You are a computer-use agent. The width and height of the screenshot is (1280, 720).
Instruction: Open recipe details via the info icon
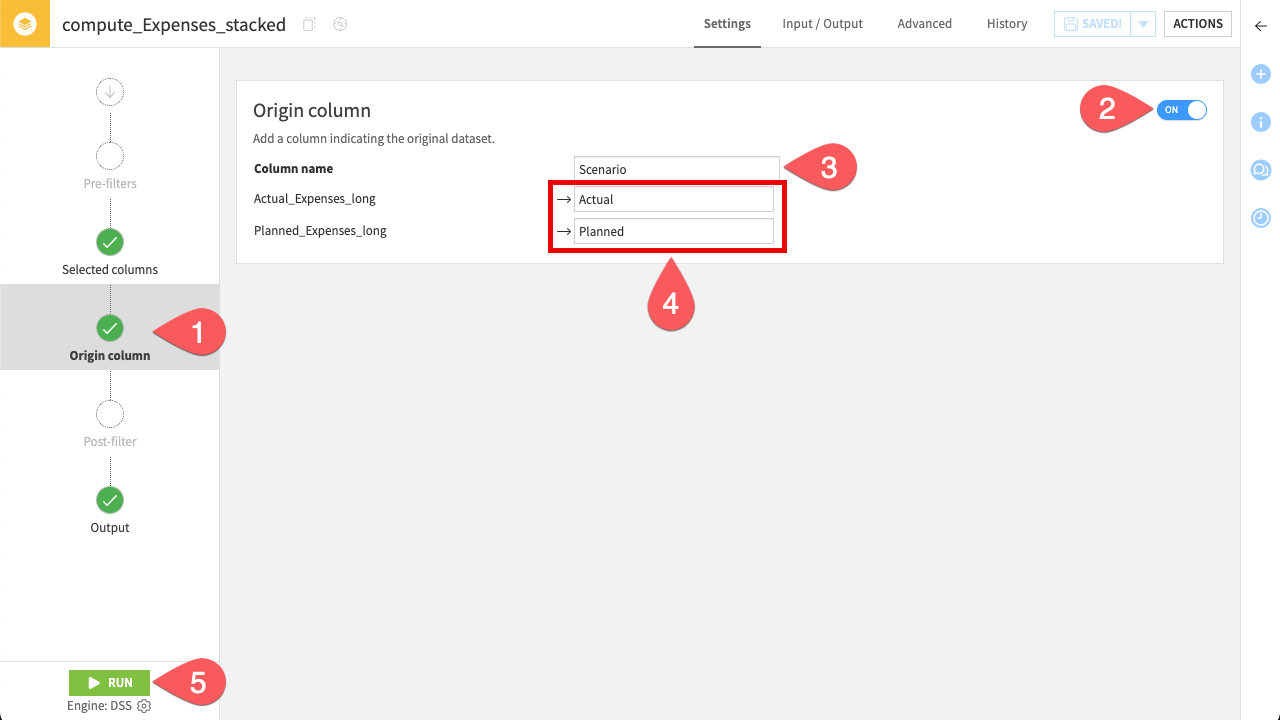click(x=1260, y=122)
